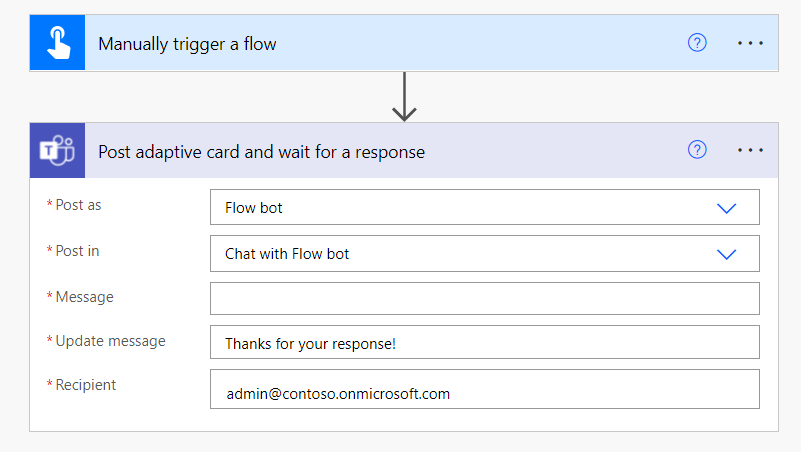
Task: Collapse the Manually trigger a flow header
Action: click(187, 43)
